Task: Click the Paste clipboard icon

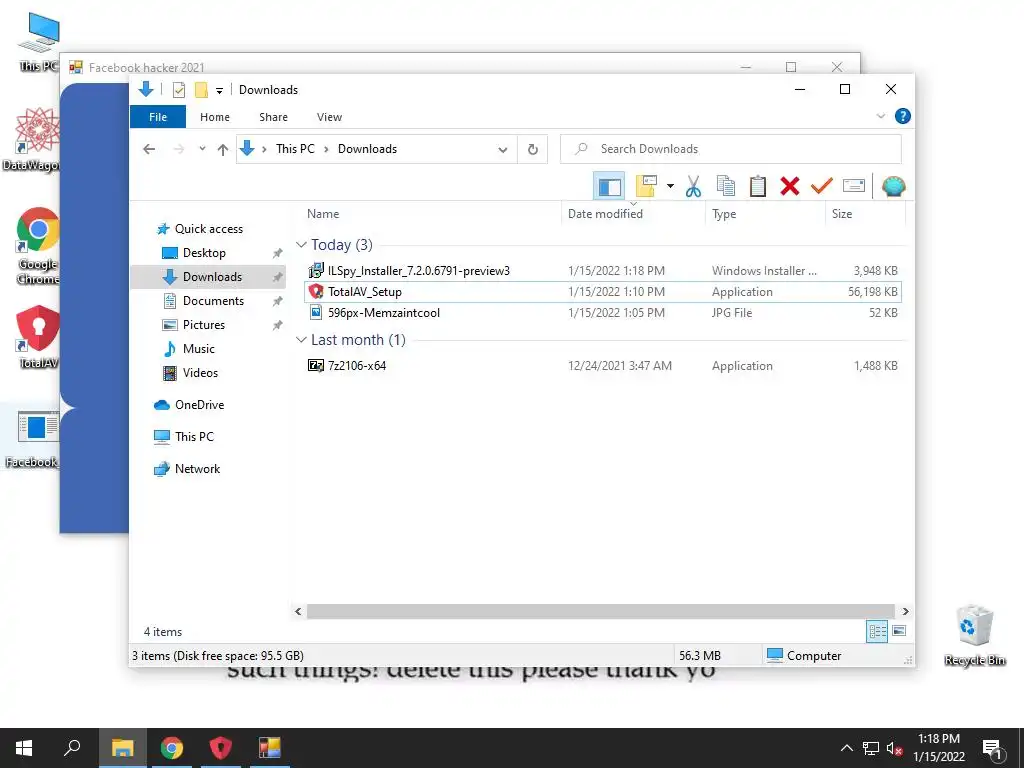Action: [758, 187]
